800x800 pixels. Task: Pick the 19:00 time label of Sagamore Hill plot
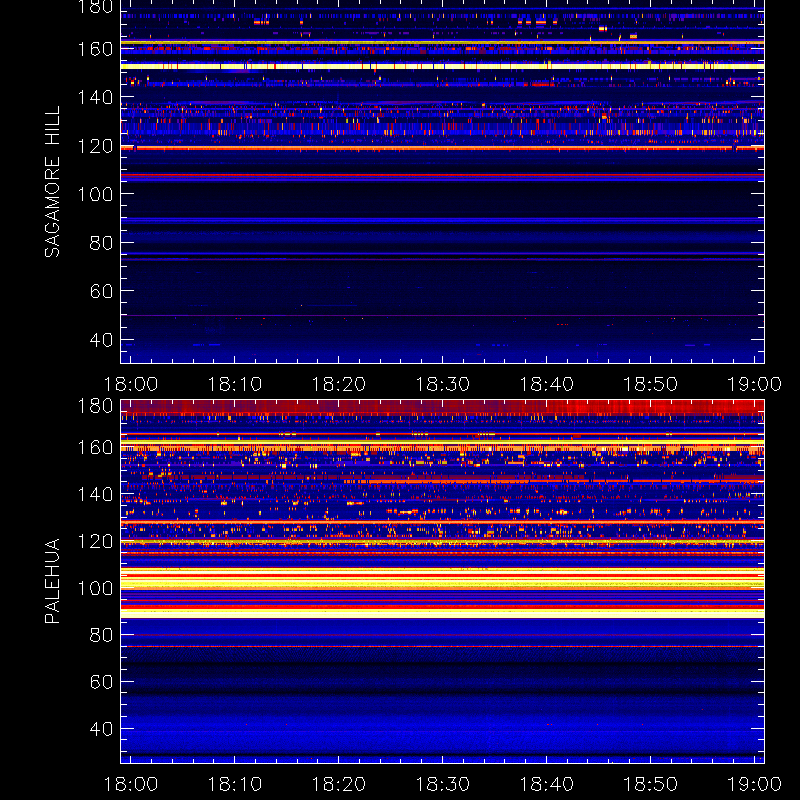[754, 384]
